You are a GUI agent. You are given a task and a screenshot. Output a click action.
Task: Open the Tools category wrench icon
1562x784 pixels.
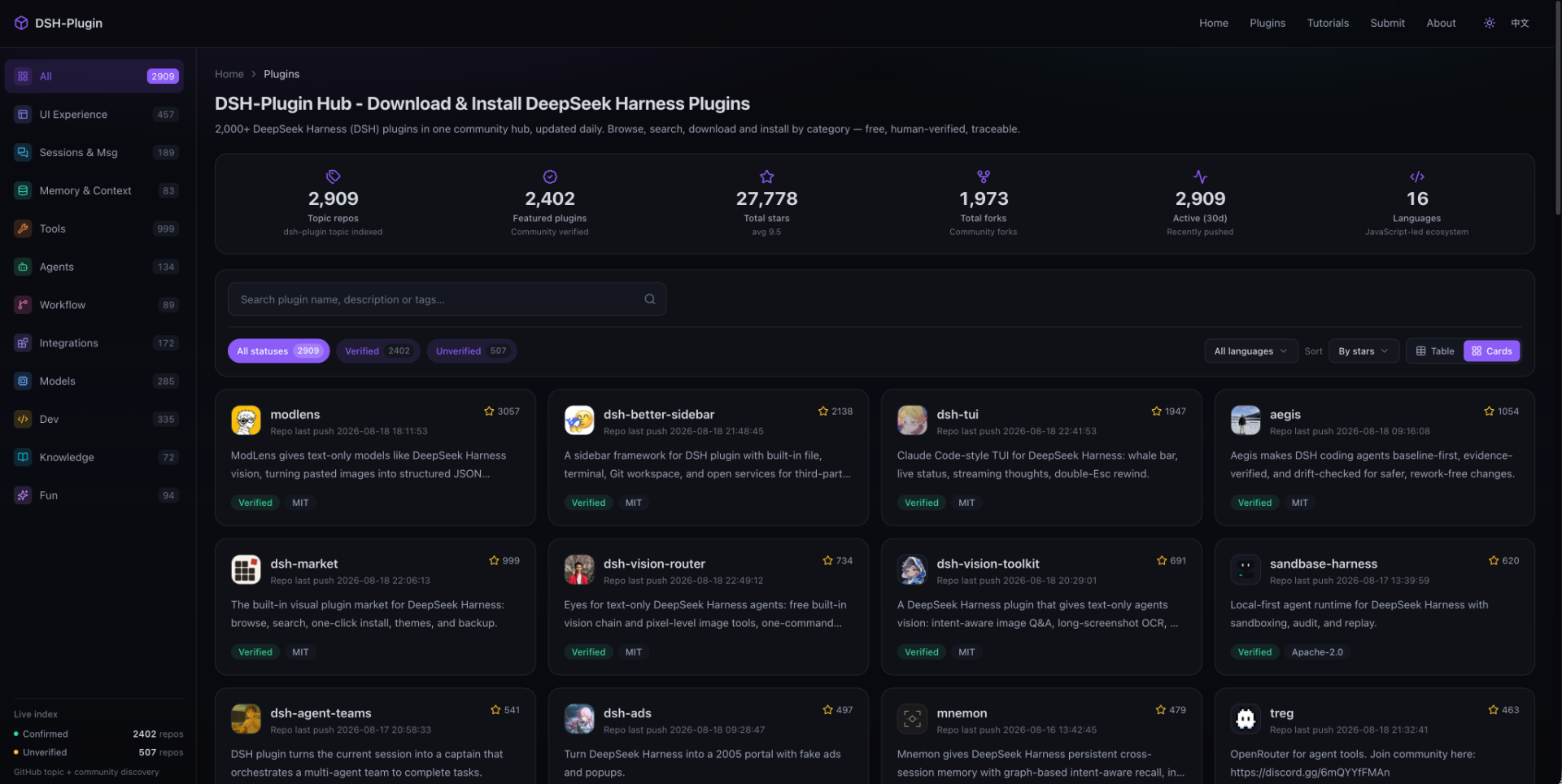(x=23, y=229)
